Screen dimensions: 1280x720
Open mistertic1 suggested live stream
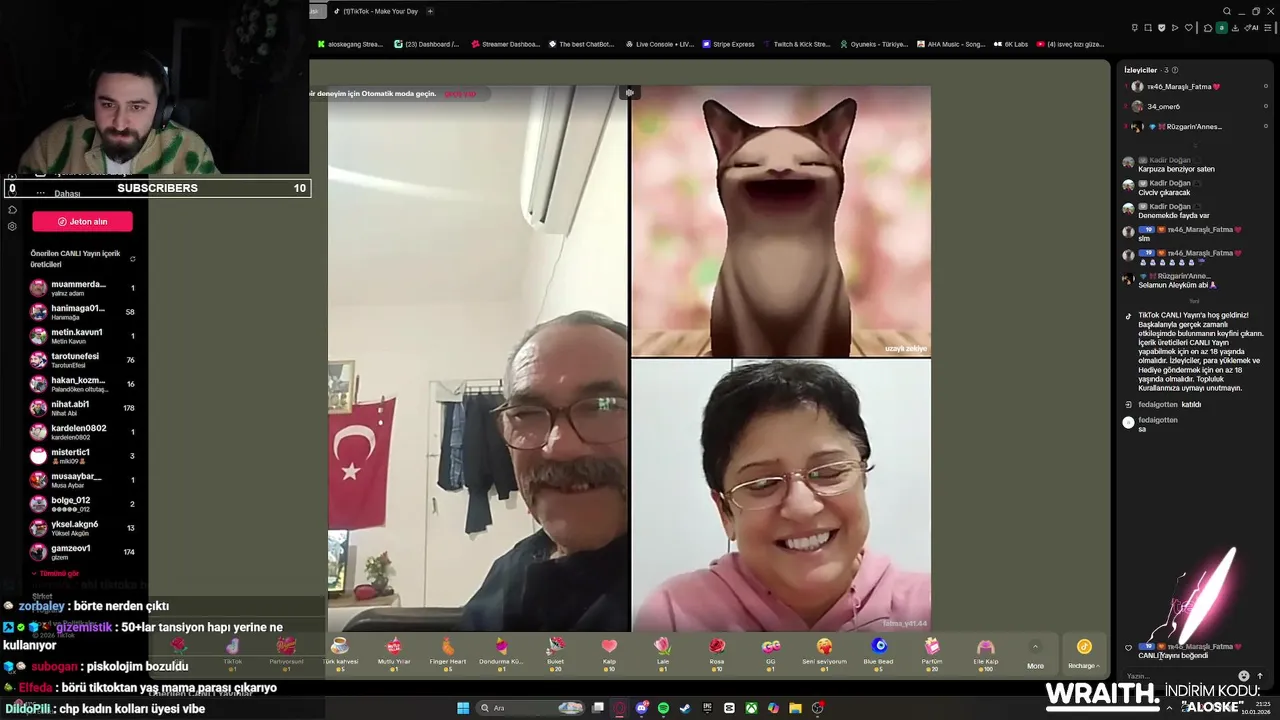click(82, 456)
